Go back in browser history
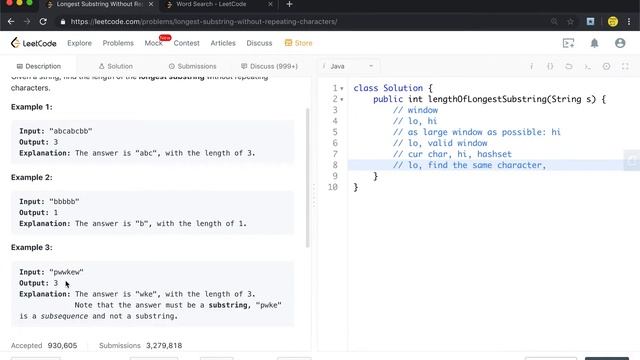 (11, 21)
